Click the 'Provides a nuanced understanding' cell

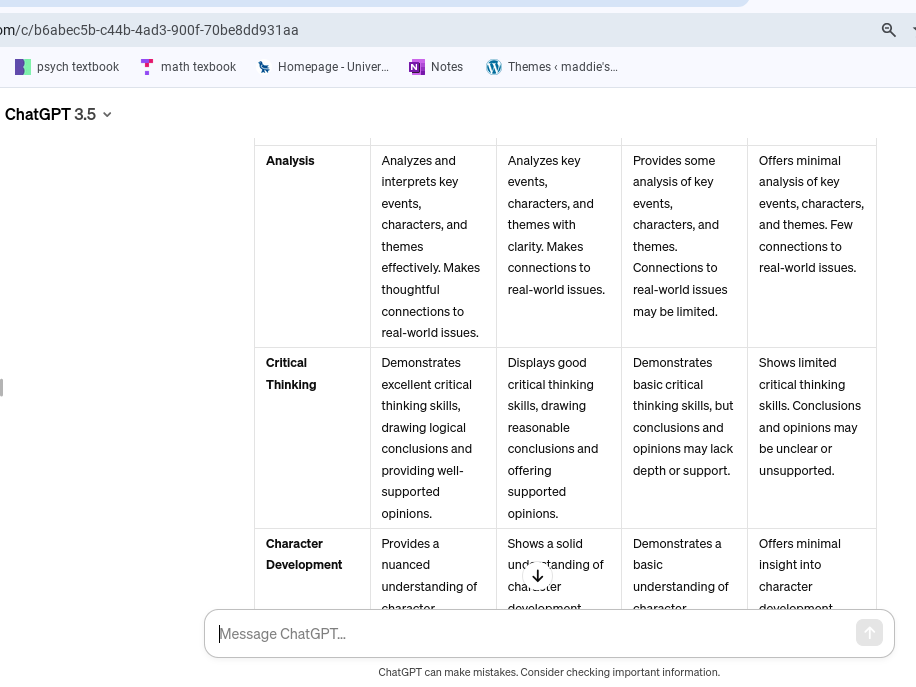coord(433,569)
